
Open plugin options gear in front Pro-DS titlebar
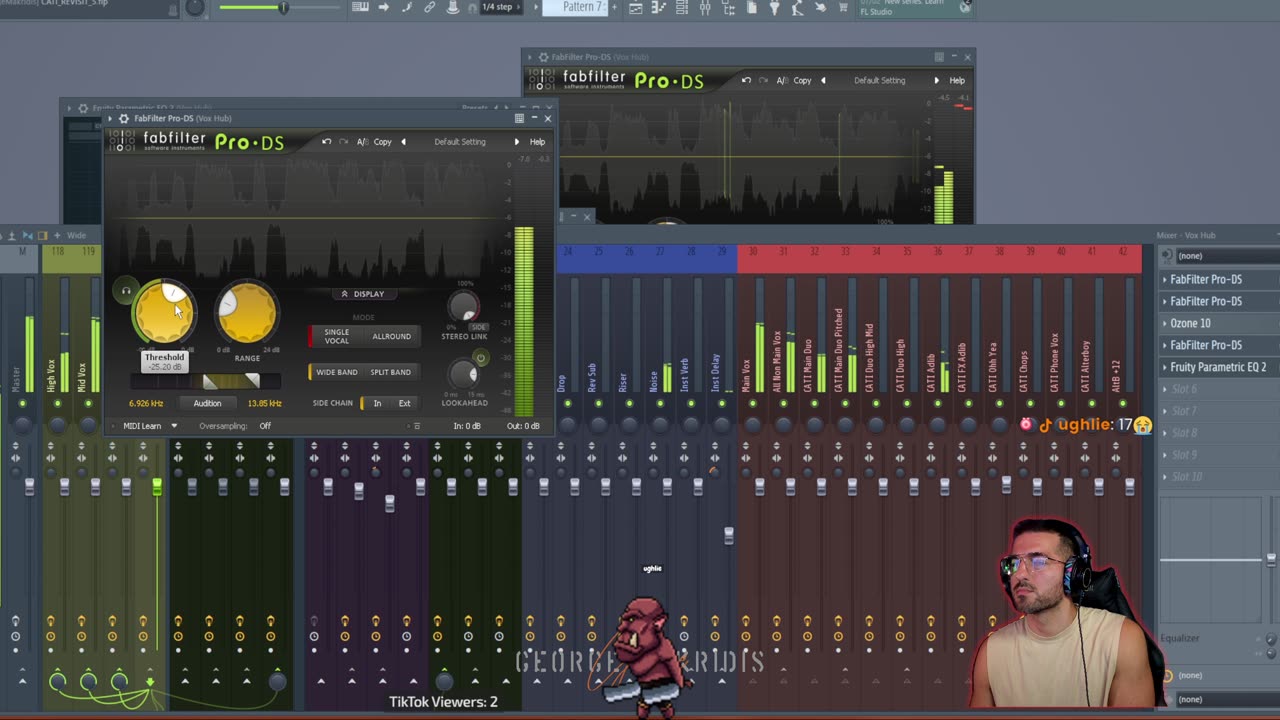tap(124, 118)
